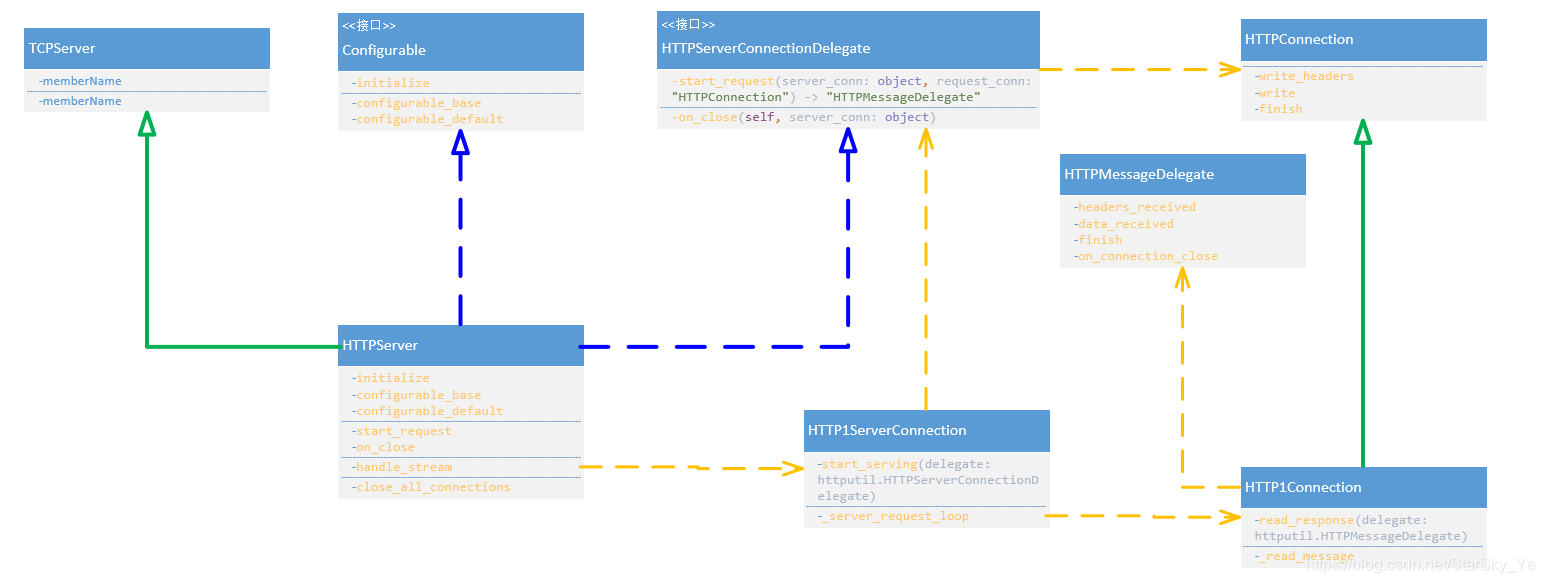
Task: Click the <<接口>> stereotype above HTTPServerConnectionDelegate
Action: coord(688,24)
